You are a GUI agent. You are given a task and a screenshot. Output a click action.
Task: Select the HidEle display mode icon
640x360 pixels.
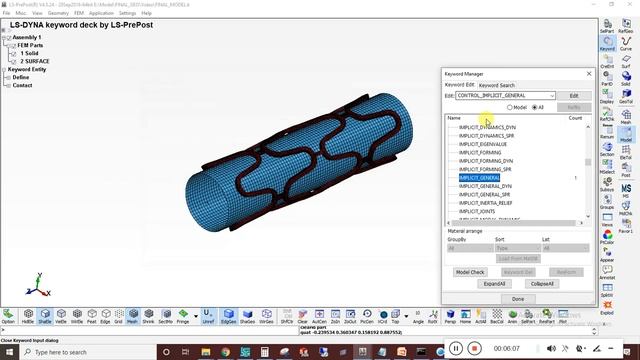pyautogui.click(x=28, y=316)
